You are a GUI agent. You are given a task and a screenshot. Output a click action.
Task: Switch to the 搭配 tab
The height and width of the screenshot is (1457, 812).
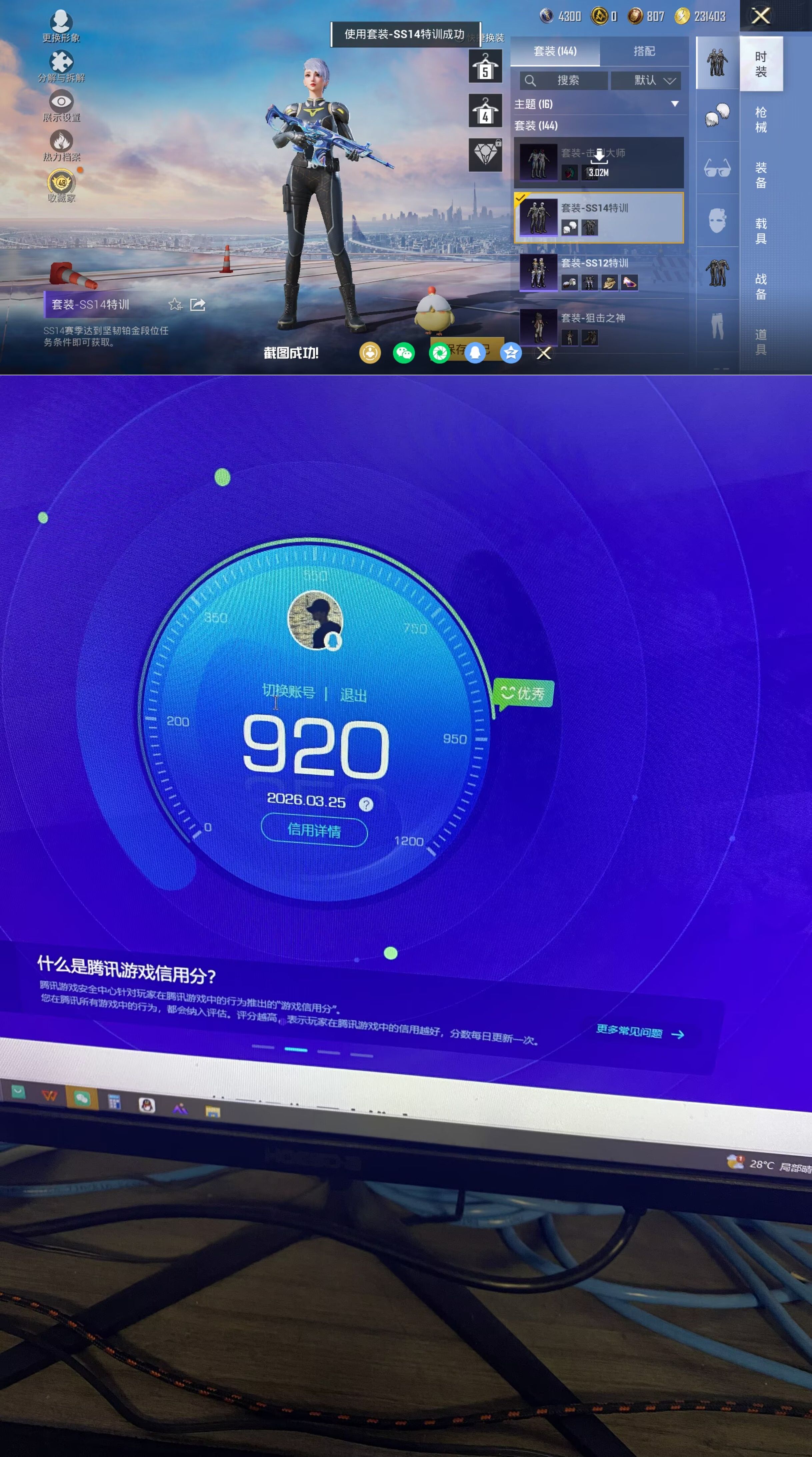[x=645, y=51]
